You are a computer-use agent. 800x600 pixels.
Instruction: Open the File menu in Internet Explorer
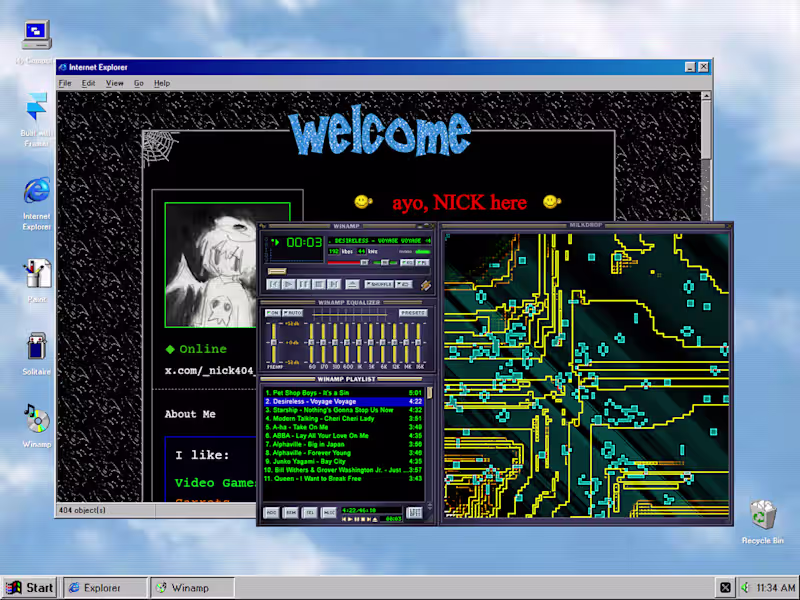pyautogui.click(x=65, y=84)
